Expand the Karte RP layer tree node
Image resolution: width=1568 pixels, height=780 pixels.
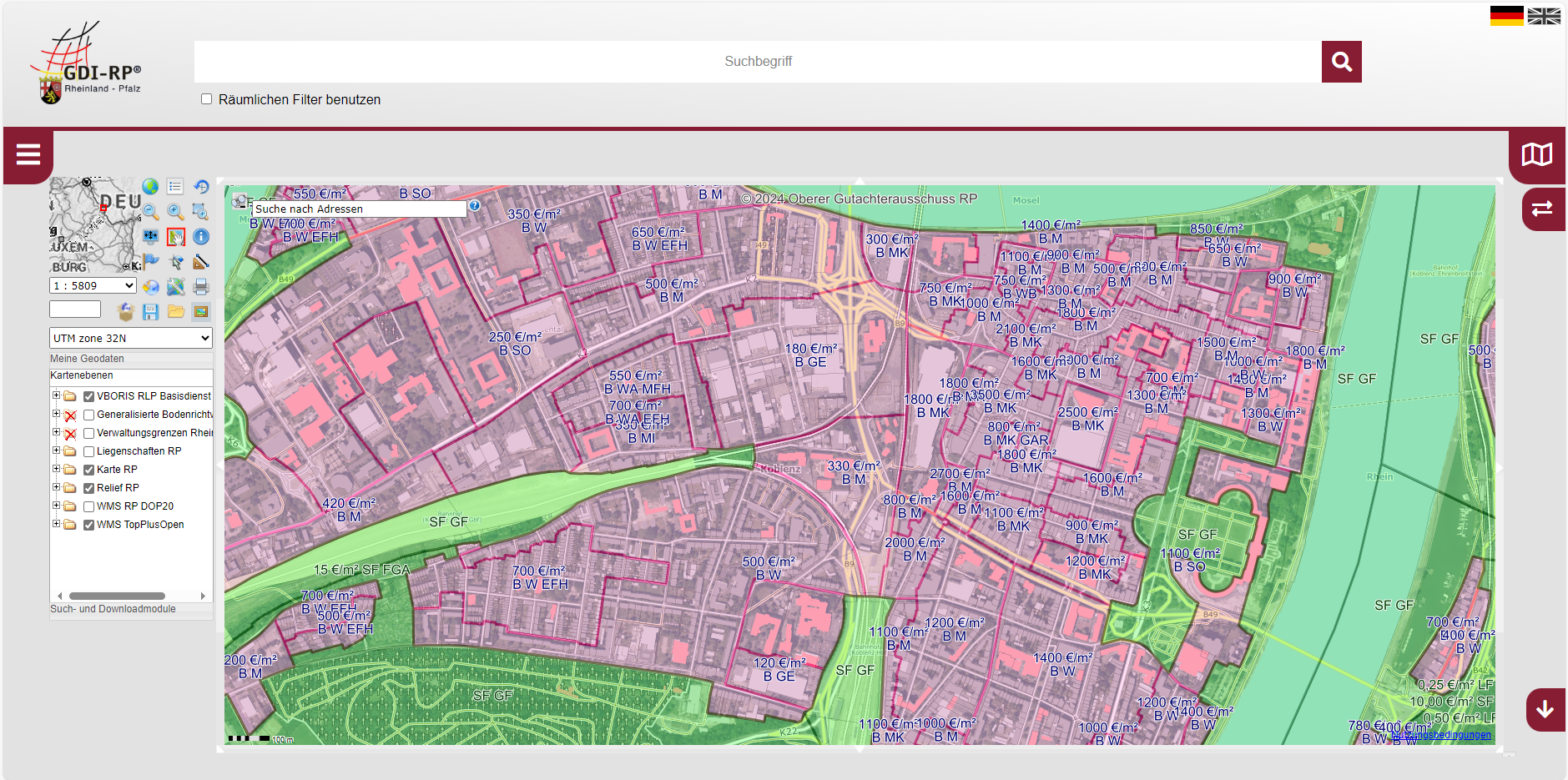point(56,470)
